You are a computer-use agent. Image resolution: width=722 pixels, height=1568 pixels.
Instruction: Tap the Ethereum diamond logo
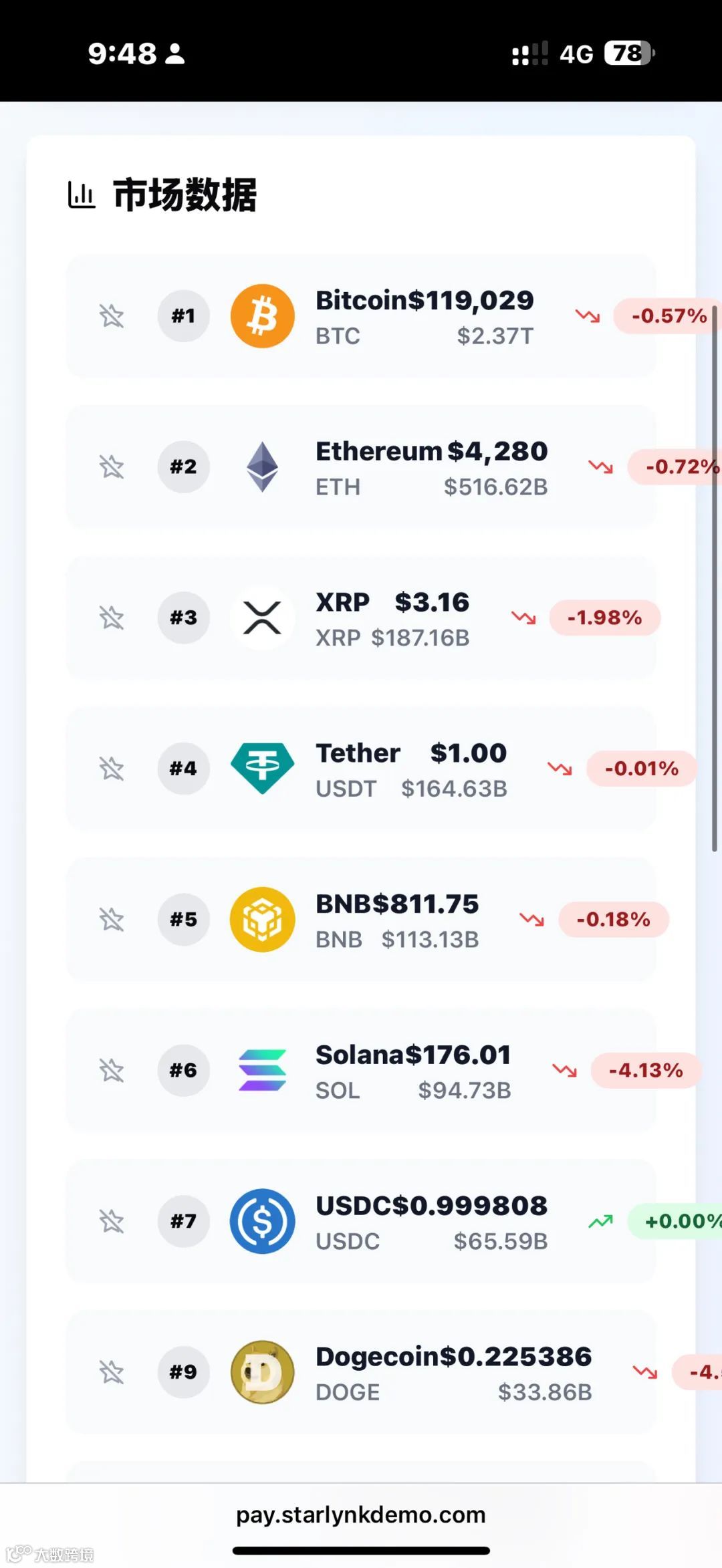point(262,467)
